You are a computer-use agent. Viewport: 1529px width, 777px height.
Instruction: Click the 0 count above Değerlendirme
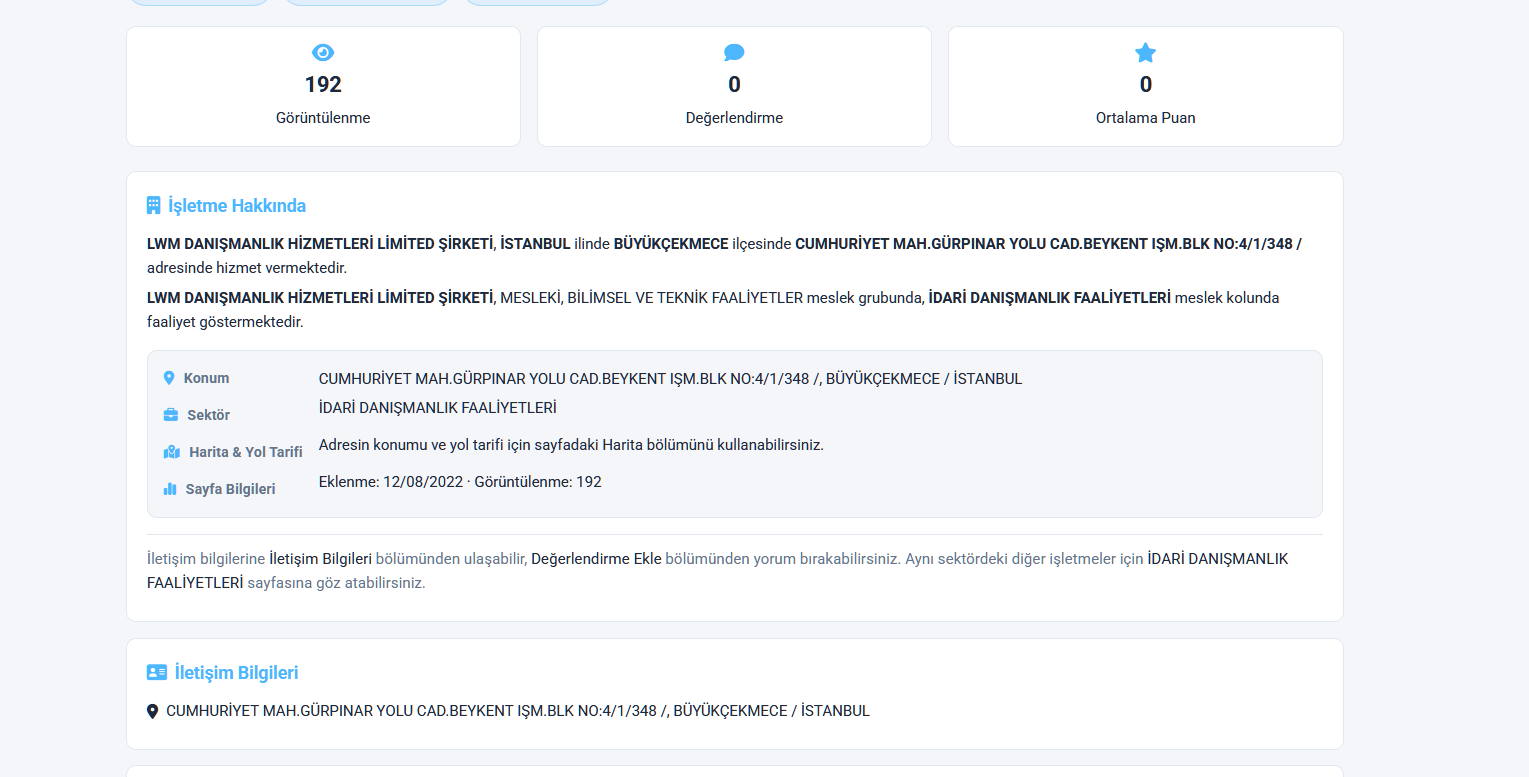pos(734,84)
